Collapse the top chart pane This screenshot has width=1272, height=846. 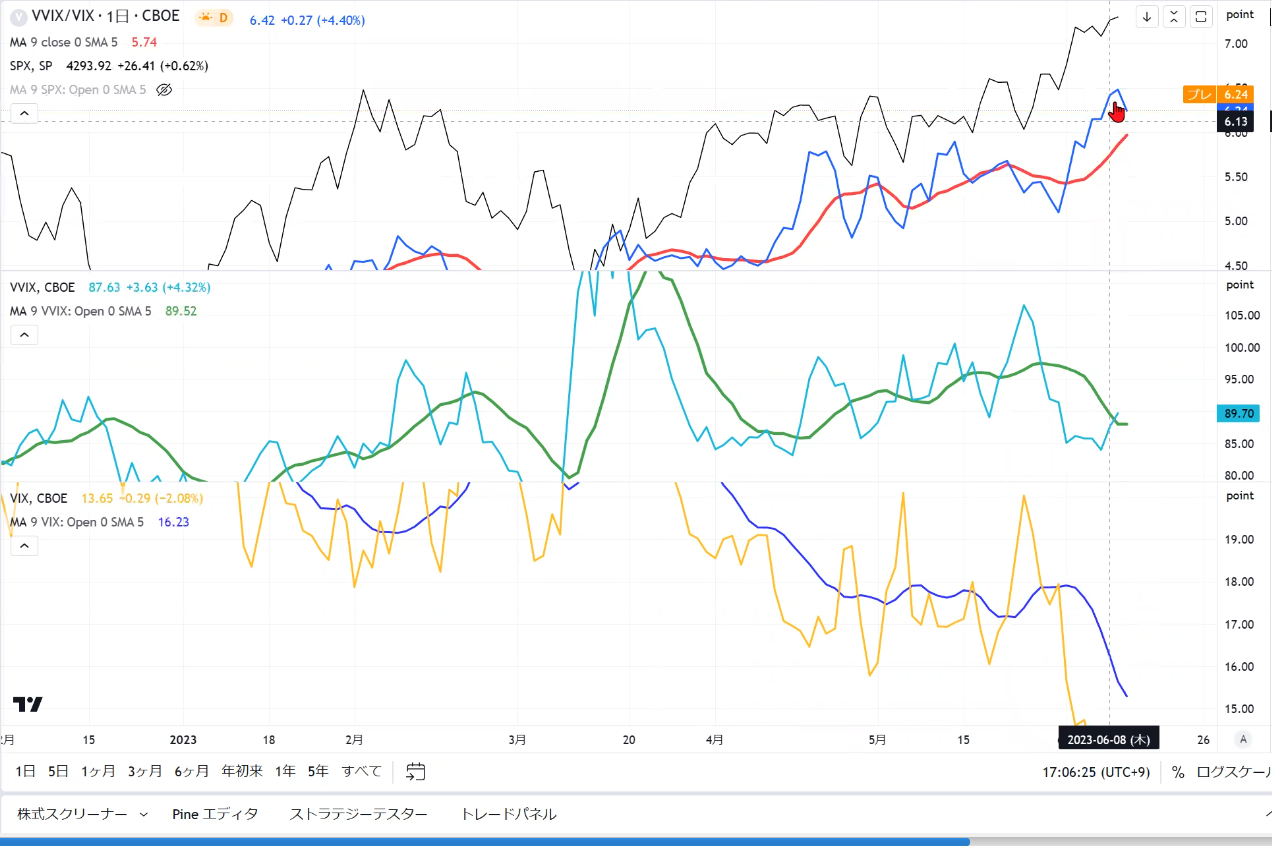1175,16
